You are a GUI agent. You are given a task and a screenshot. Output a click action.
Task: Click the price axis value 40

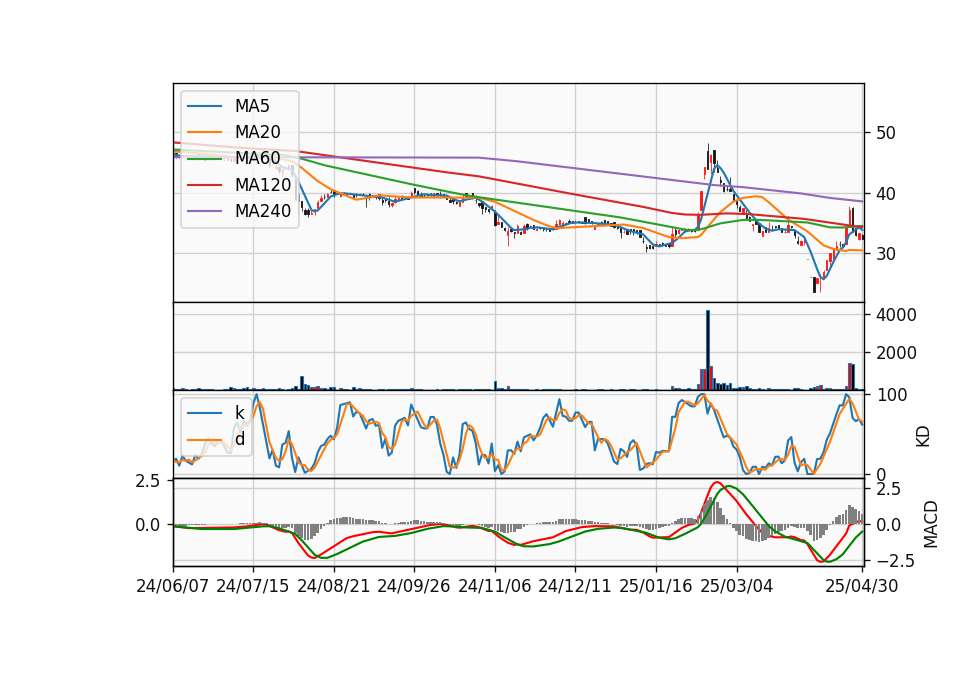coord(885,193)
